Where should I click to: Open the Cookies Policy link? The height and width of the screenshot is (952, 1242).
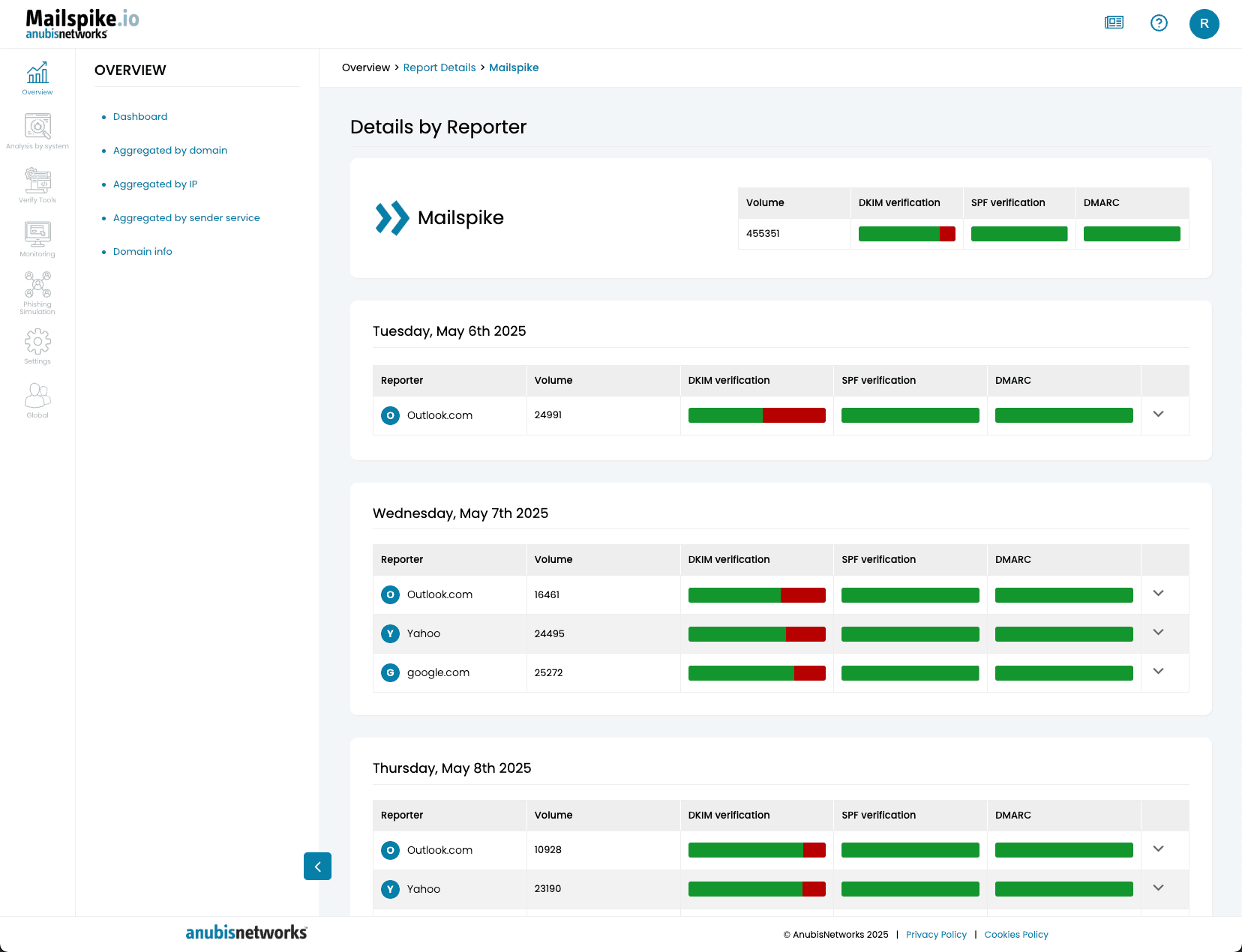[x=1016, y=935]
